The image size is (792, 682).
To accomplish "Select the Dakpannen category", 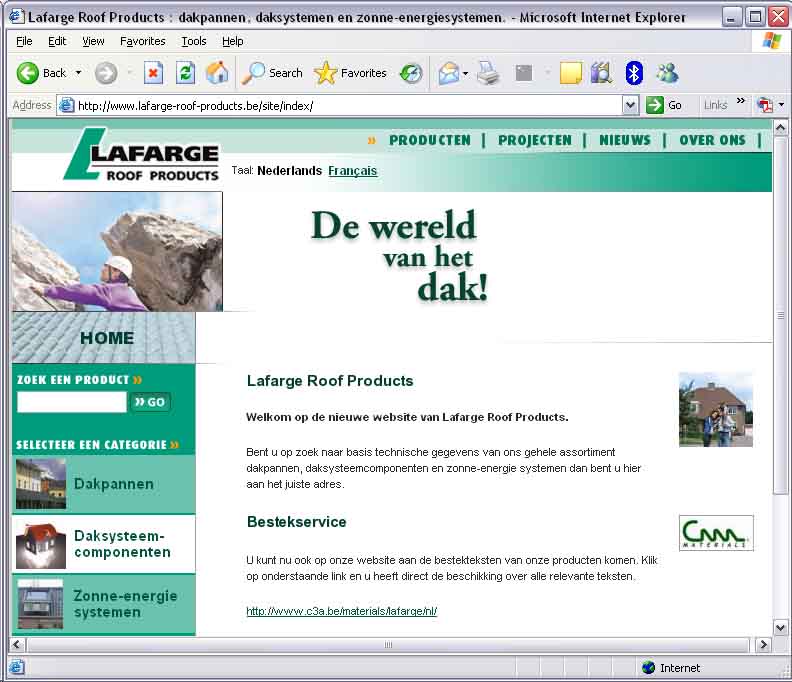I will point(104,484).
